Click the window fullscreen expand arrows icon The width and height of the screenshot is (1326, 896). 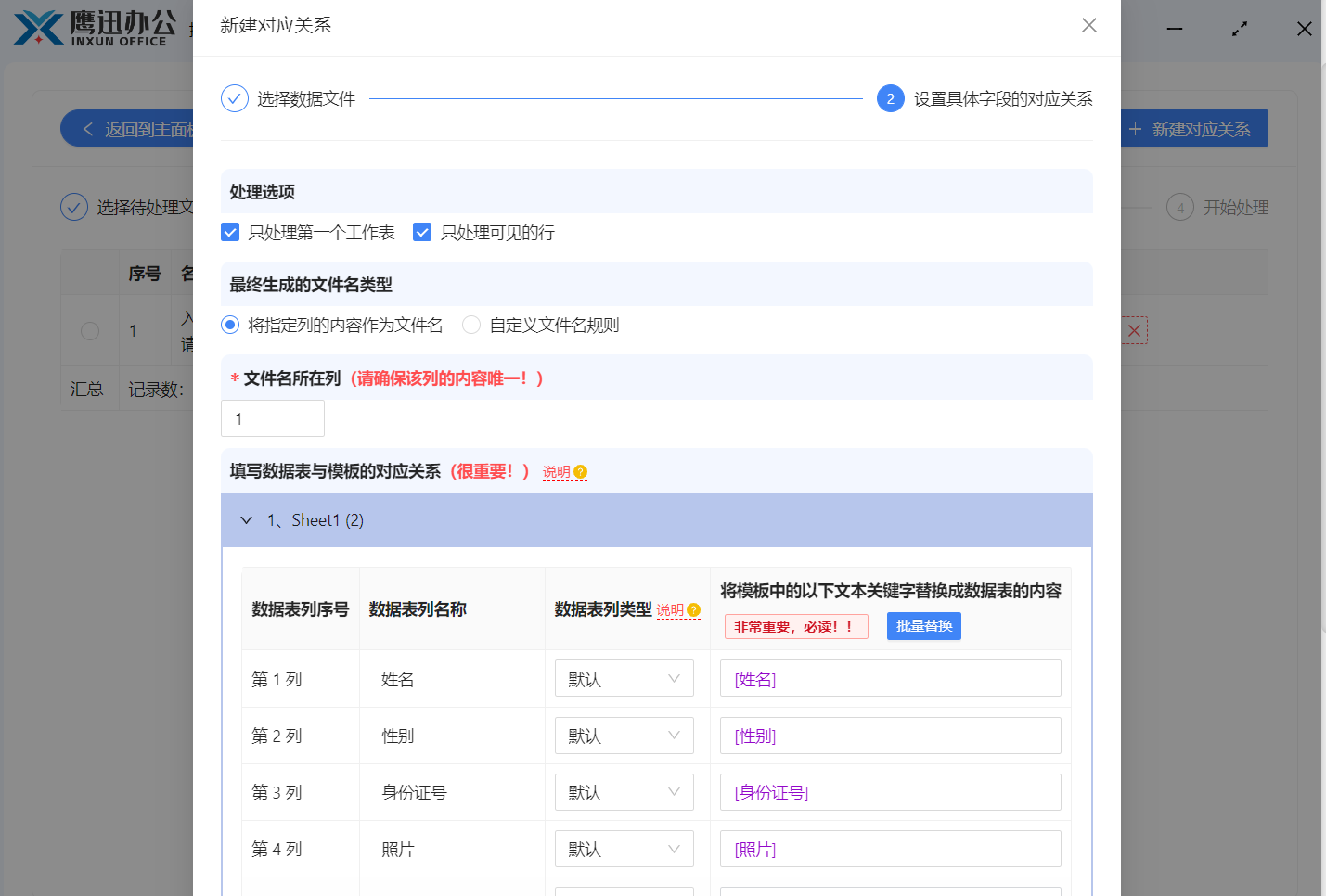tap(1239, 29)
